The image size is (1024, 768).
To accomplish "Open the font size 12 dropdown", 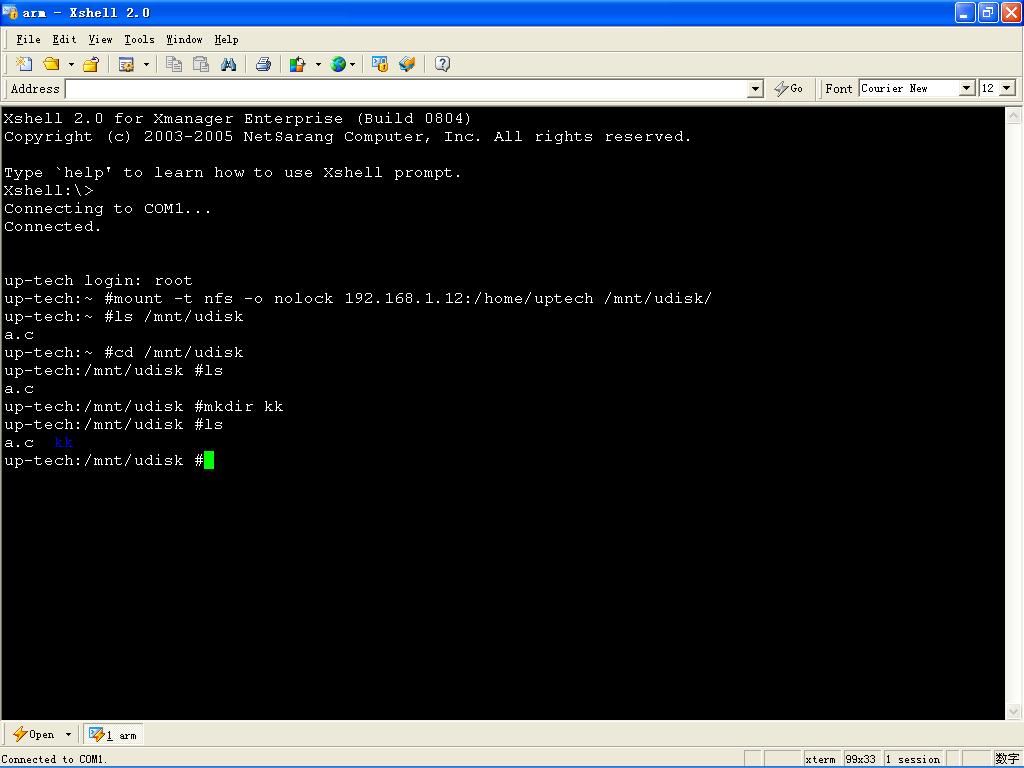I will pos(1007,88).
